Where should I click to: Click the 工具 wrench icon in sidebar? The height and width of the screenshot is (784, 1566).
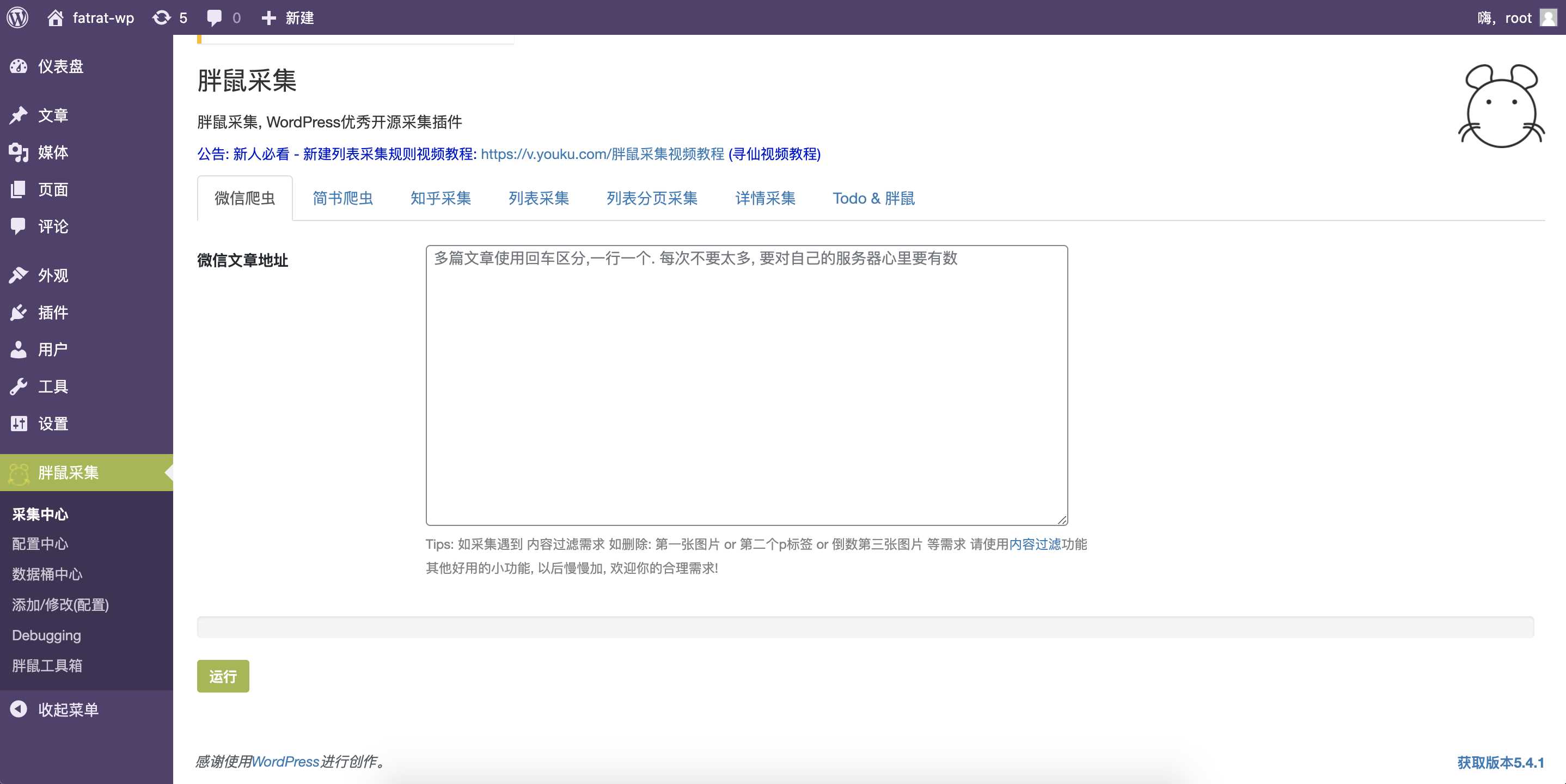19,386
